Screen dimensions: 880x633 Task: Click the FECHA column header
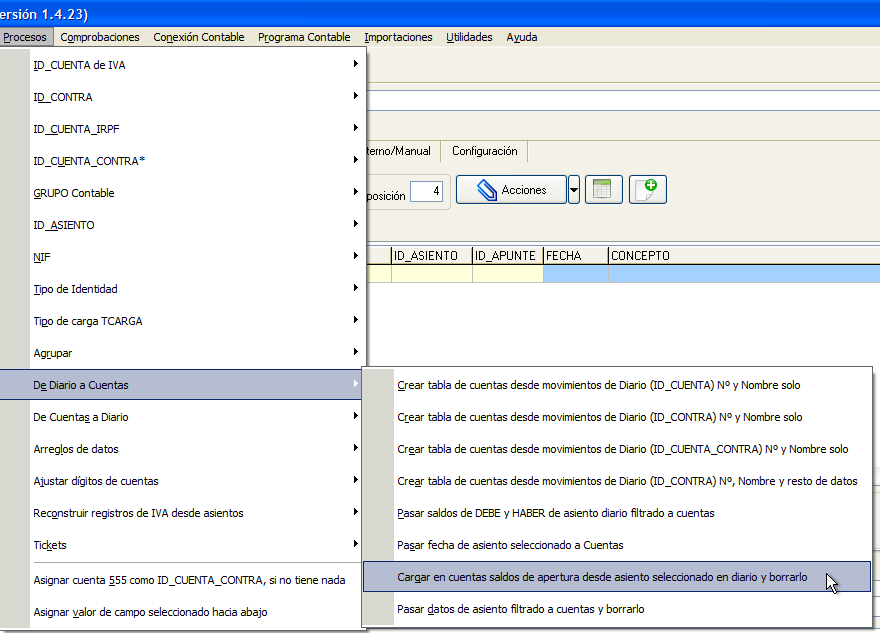[x=575, y=256]
